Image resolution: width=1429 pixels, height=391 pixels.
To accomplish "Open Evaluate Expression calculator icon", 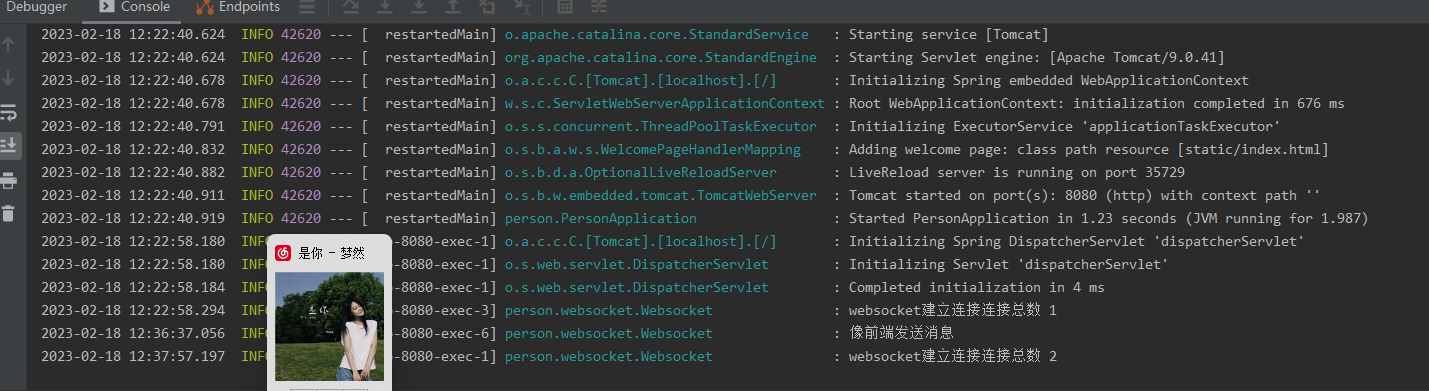I will tap(564, 6).
